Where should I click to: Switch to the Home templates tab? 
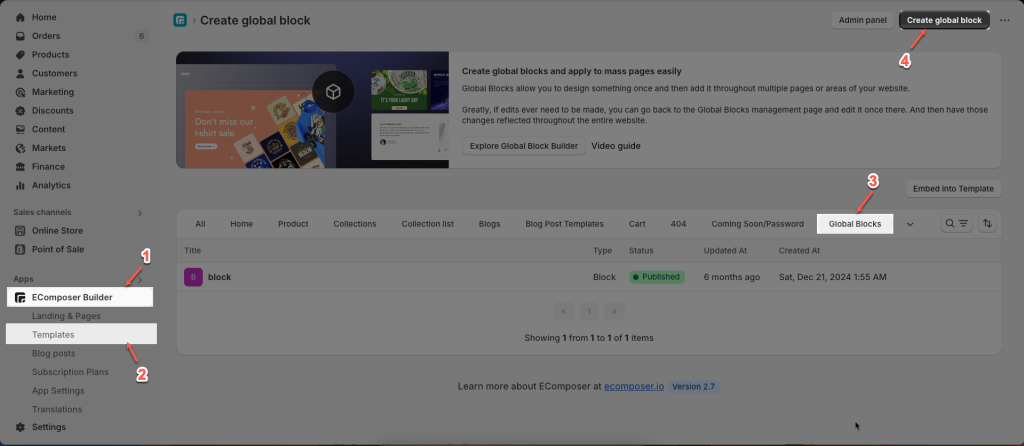(x=242, y=224)
